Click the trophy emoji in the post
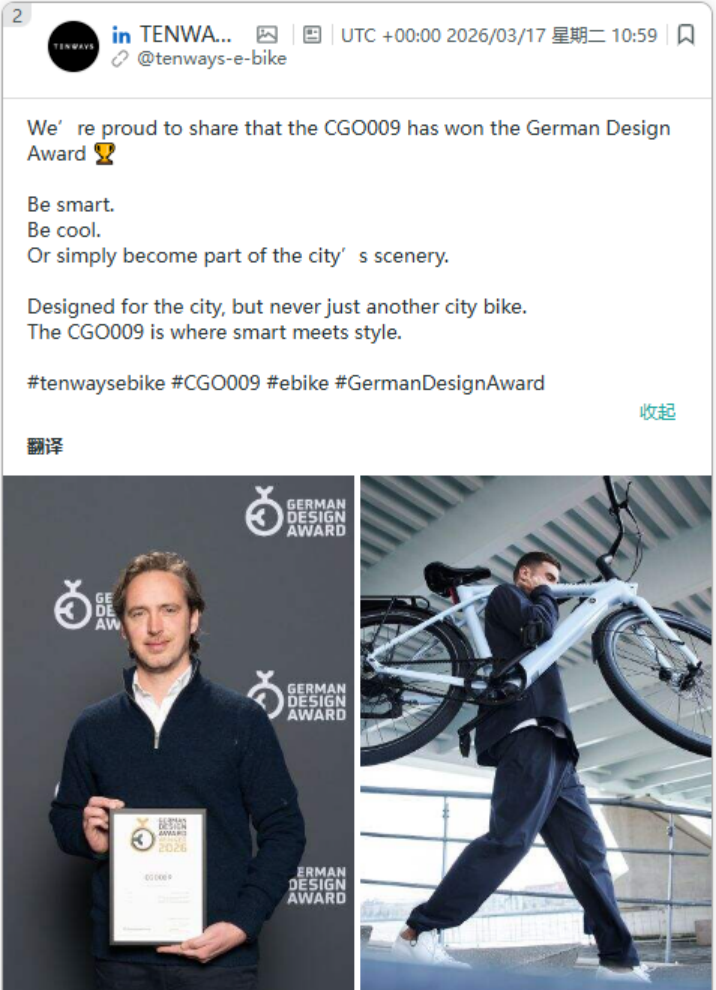The height and width of the screenshot is (990, 716). (104, 155)
